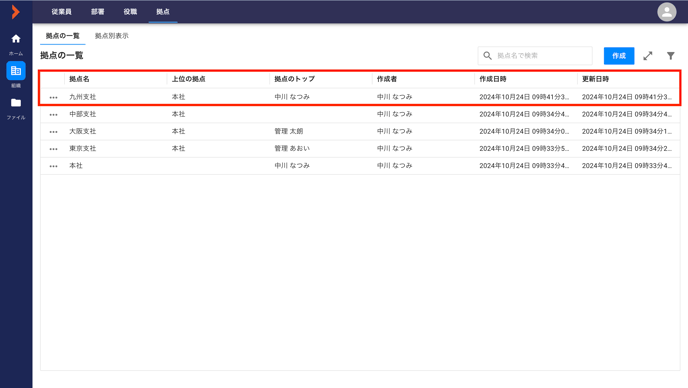The height and width of the screenshot is (388, 688).
Task: Focus the 拠点名で検索 search field
Action: [x=535, y=56]
